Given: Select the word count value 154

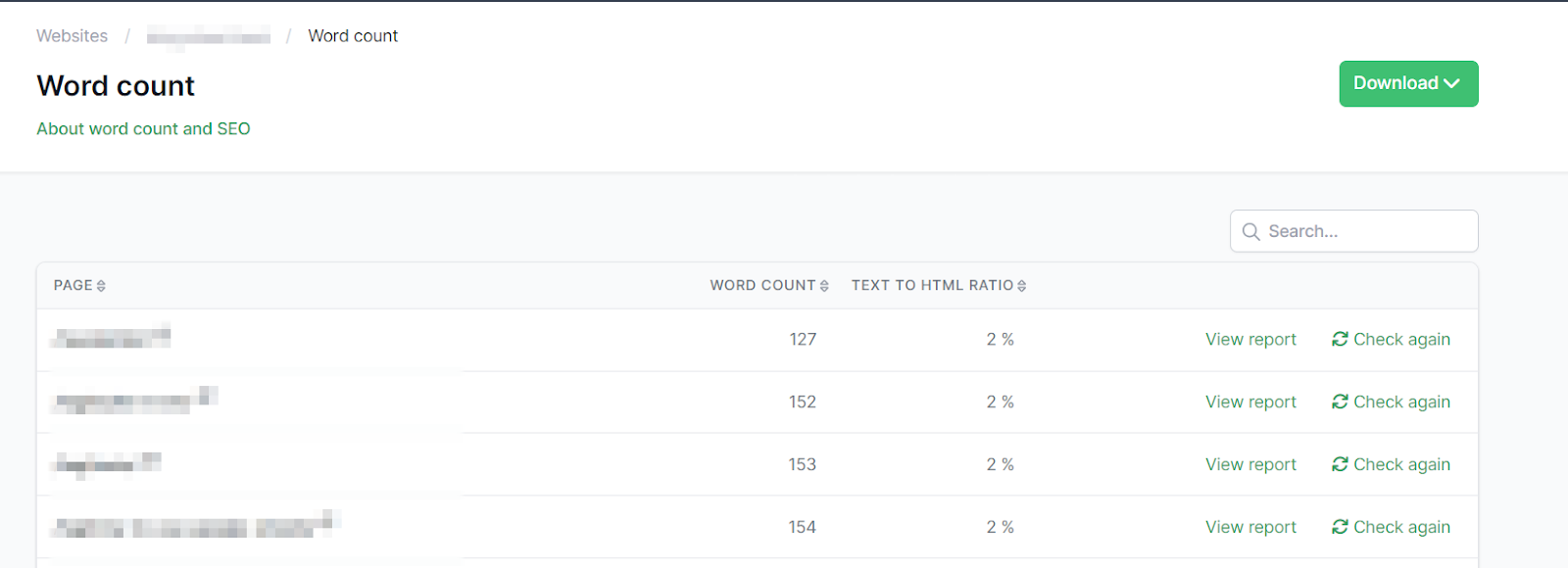Looking at the screenshot, I should coord(803,527).
